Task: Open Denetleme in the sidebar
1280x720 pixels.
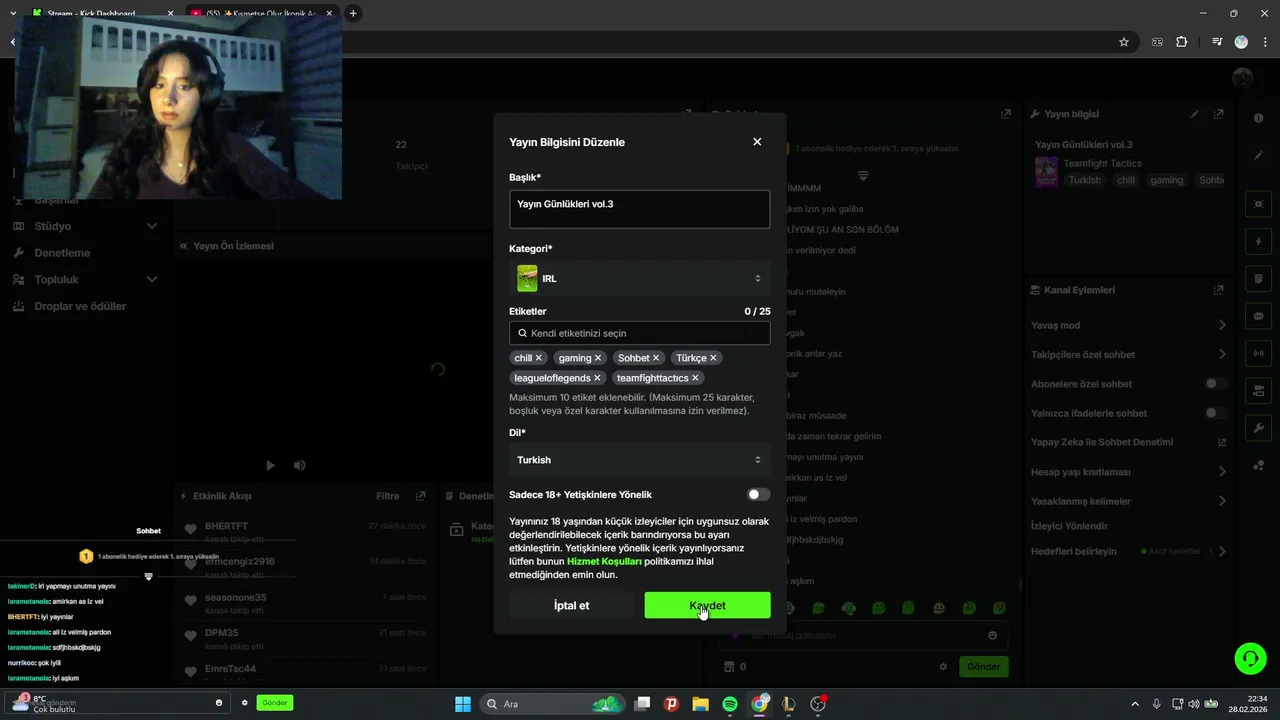Action: tap(62, 253)
